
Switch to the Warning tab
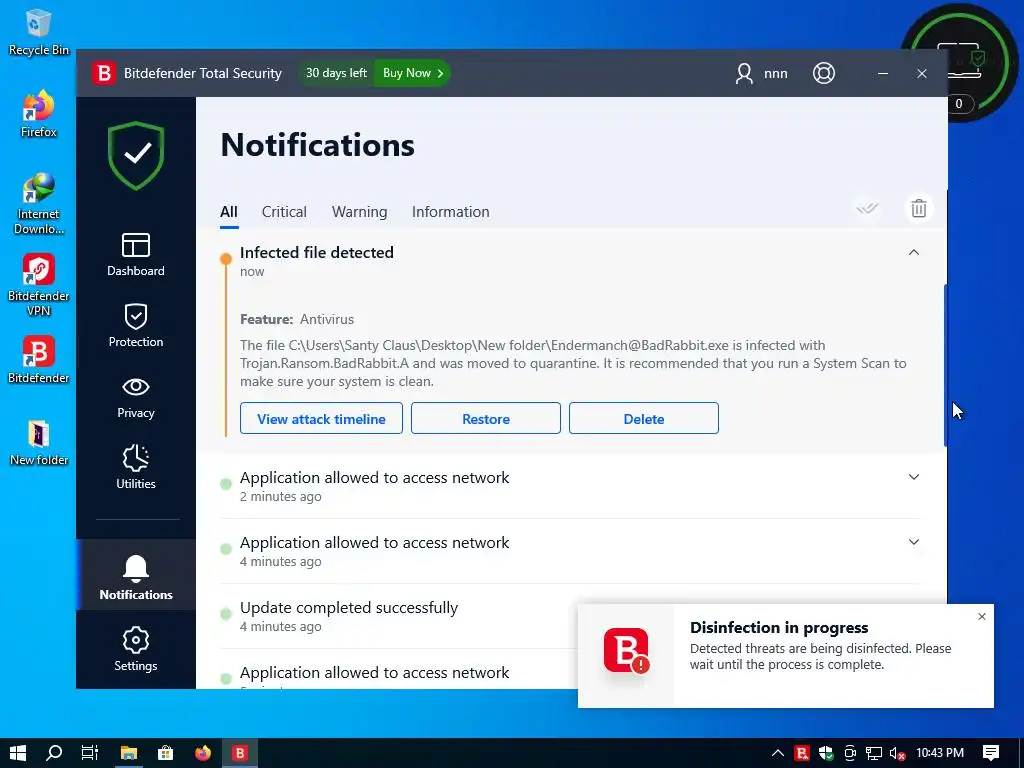click(359, 212)
